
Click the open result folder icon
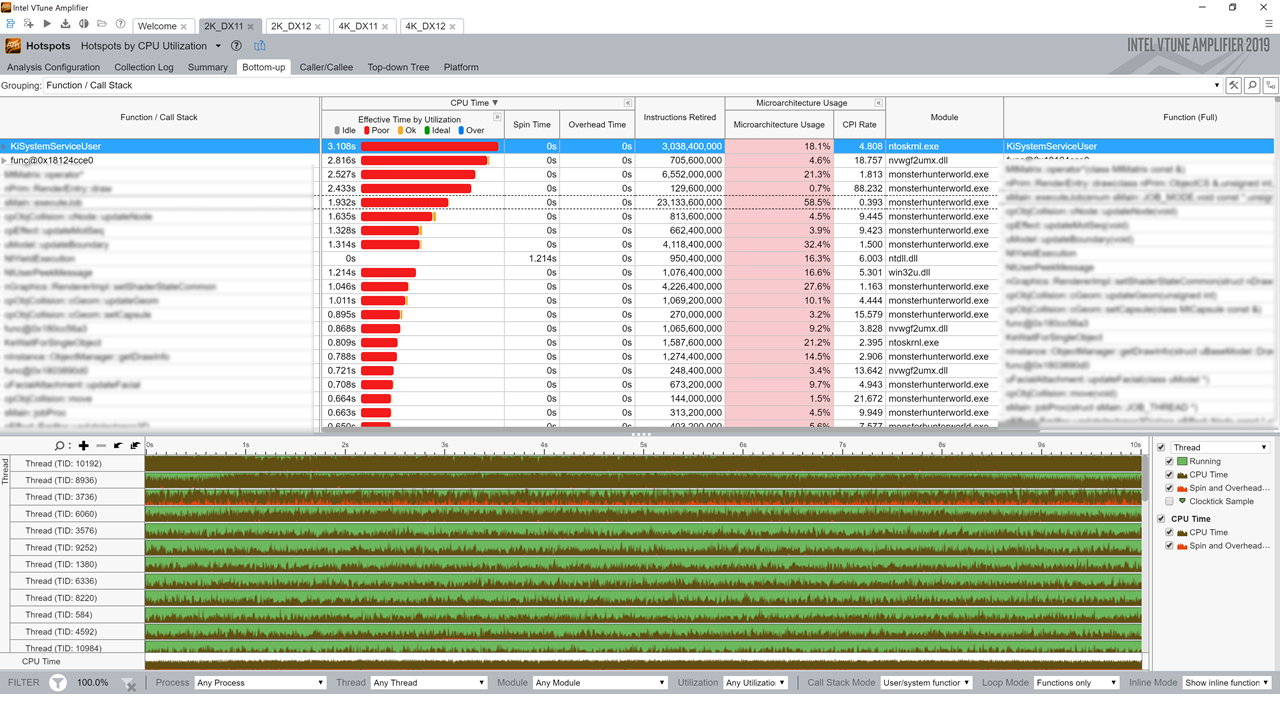[102, 24]
